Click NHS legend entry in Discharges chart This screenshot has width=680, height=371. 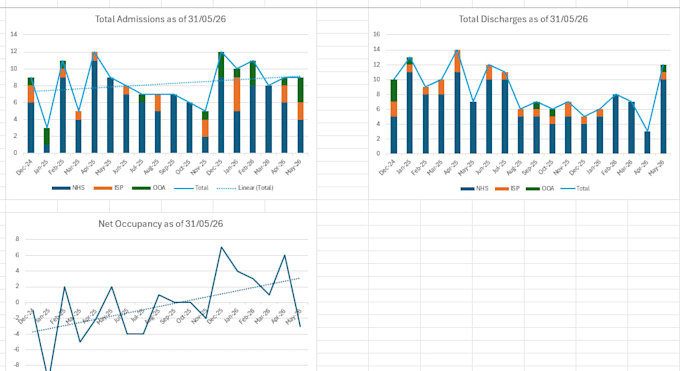tap(474, 188)
